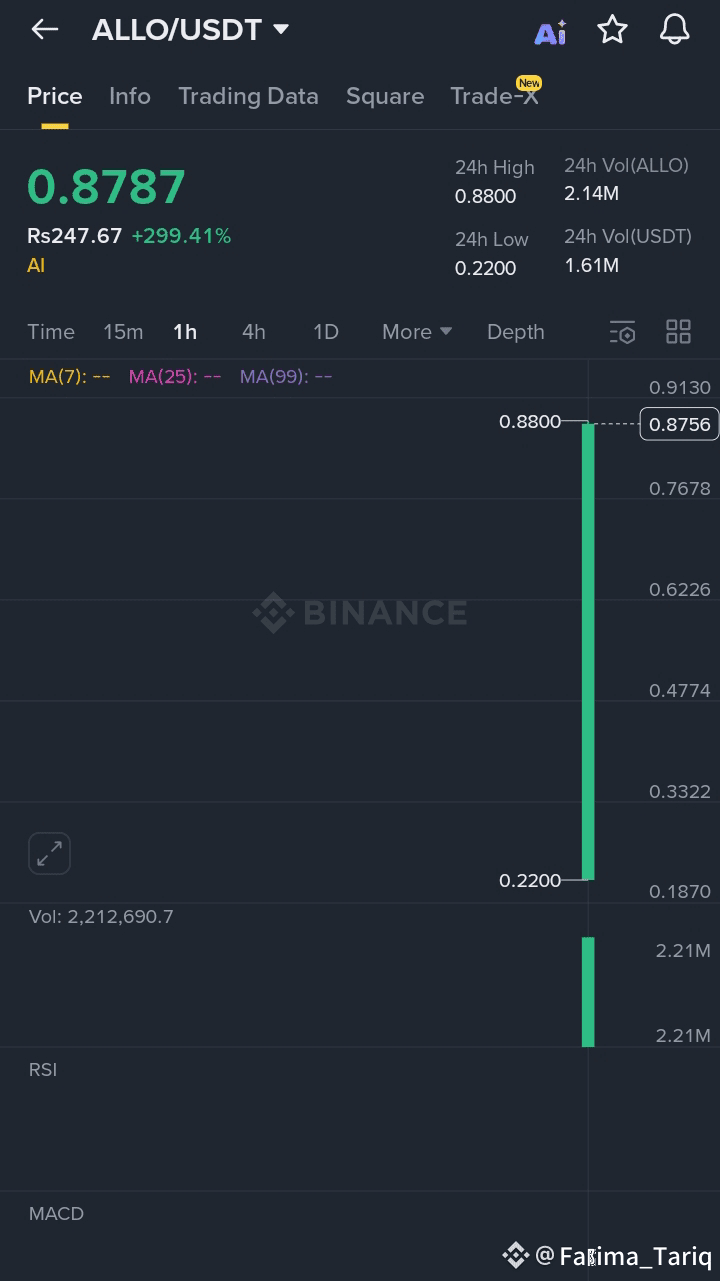
Task: Open the Square tab
Action: coord(385,96)
